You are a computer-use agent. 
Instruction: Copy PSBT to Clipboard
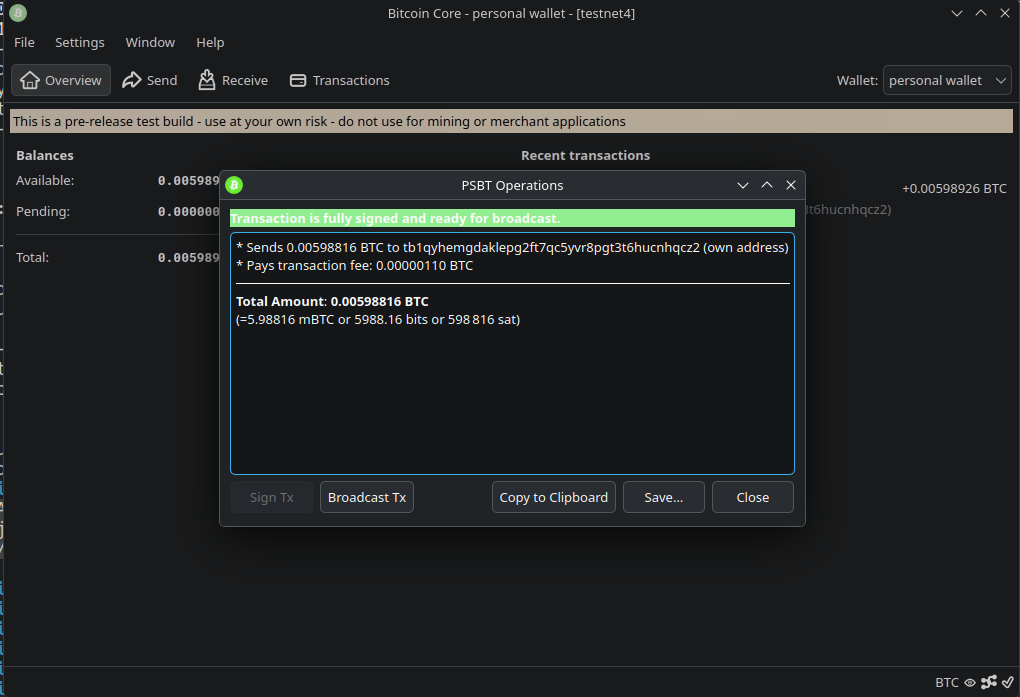(x=554, y=497)
